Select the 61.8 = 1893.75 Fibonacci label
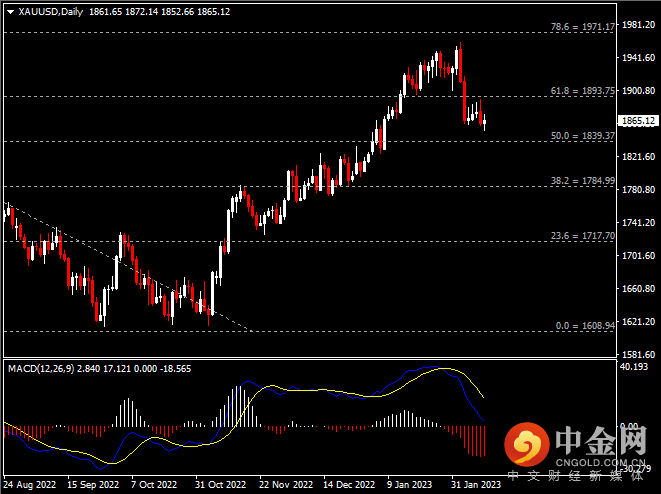 pyautogui.click(x=582, y=91)
